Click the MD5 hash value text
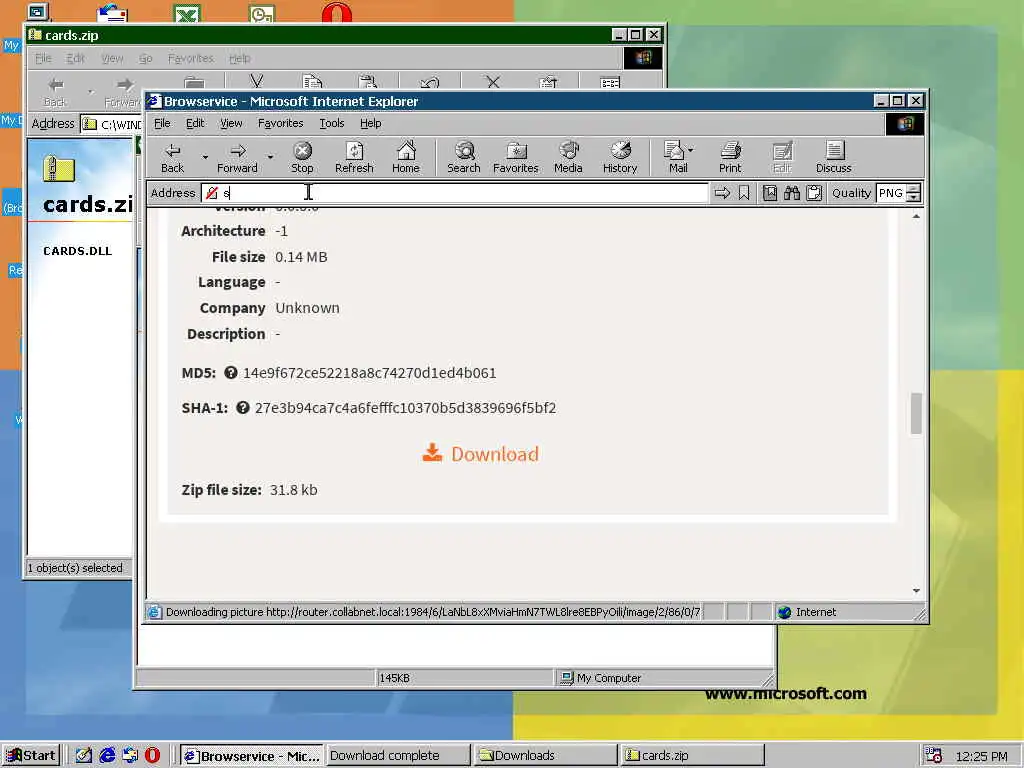The height and width of the screenshot is (768, 1024). click(x=370, y=373)
